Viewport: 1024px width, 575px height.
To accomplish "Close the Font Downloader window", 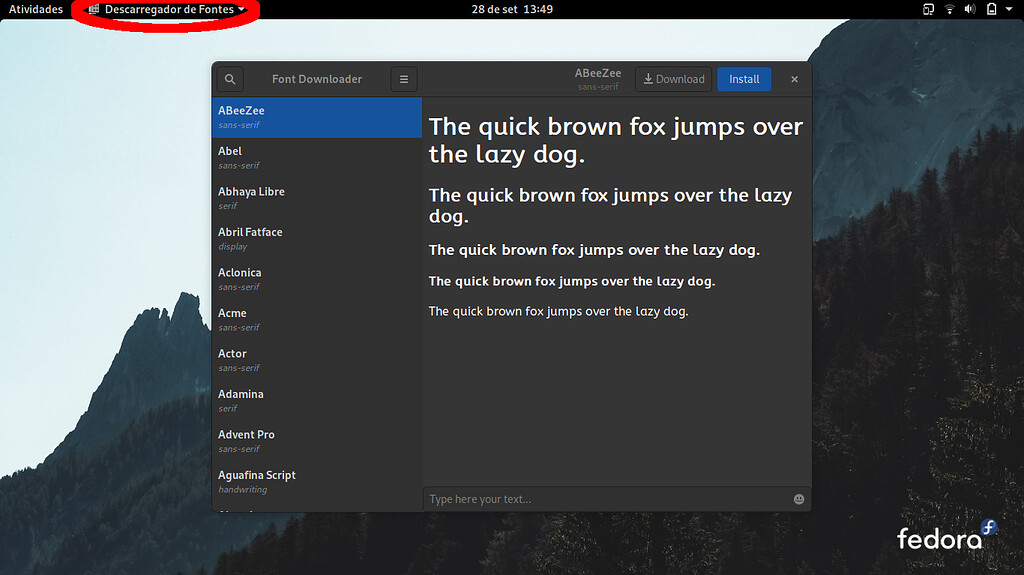I will pos(795,79).
